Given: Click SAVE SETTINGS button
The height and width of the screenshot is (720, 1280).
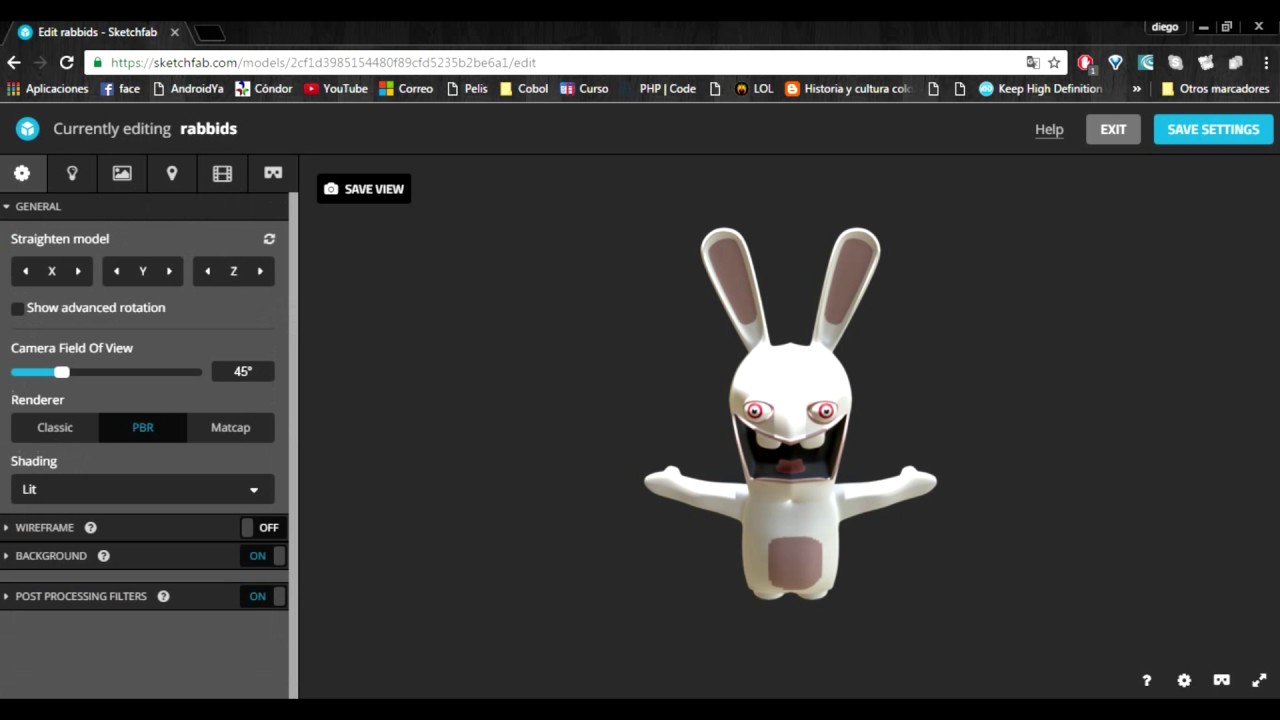Looking at the screenshot, I should pos(1213,129).
